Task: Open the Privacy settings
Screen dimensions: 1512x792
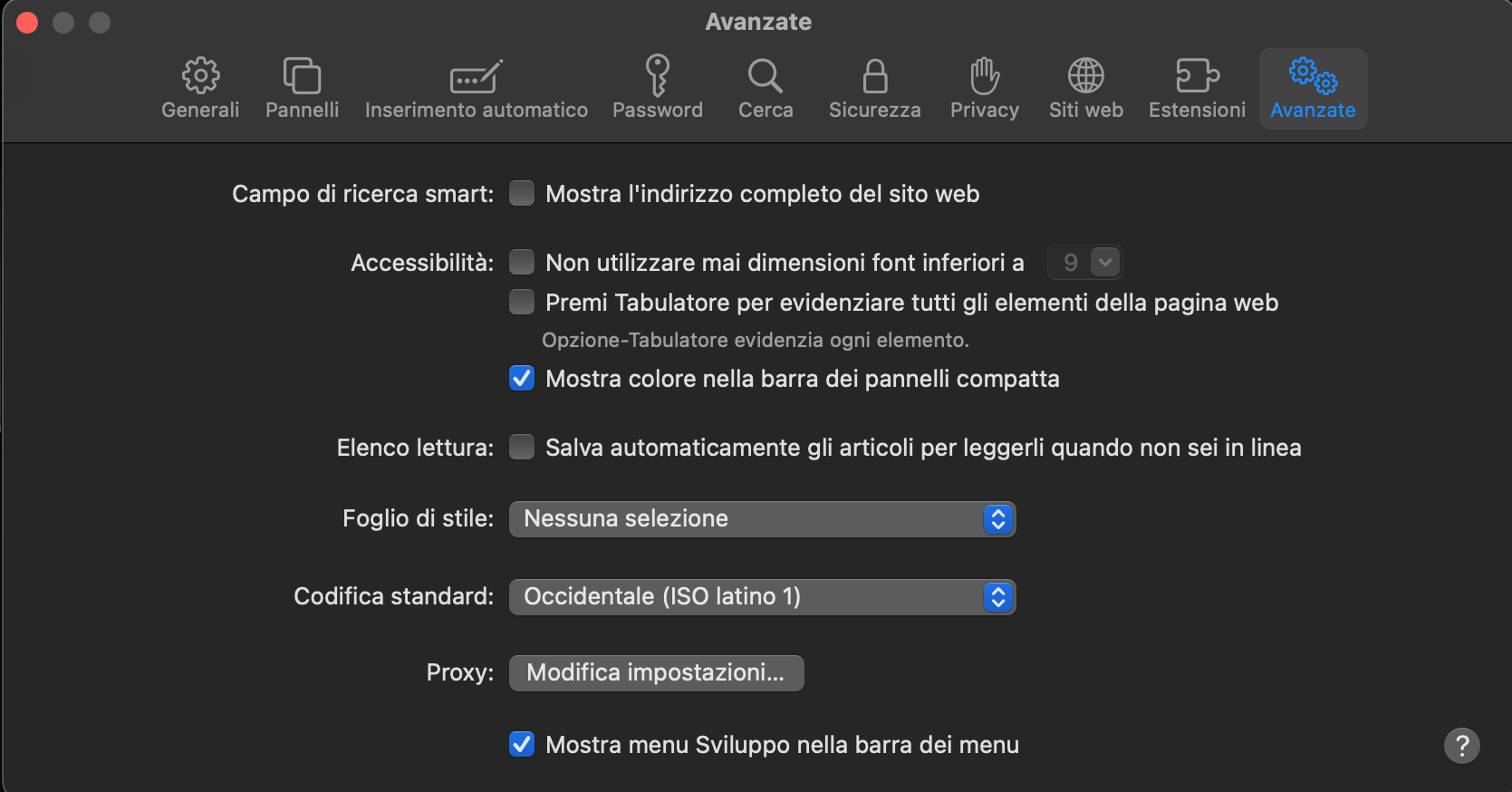Action: (x=984, y=86)
